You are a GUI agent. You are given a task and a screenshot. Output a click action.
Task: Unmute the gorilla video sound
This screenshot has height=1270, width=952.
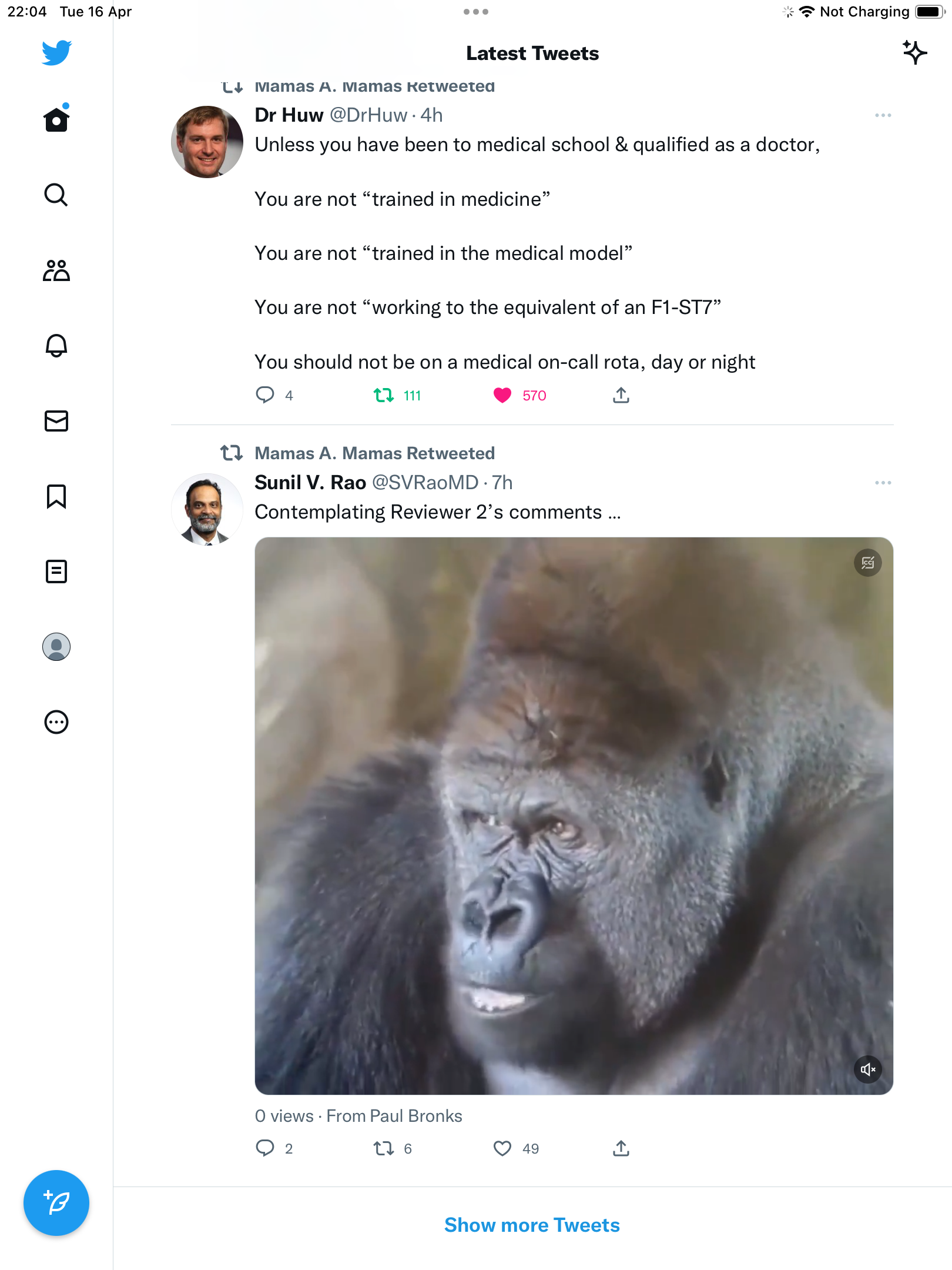868,1070
